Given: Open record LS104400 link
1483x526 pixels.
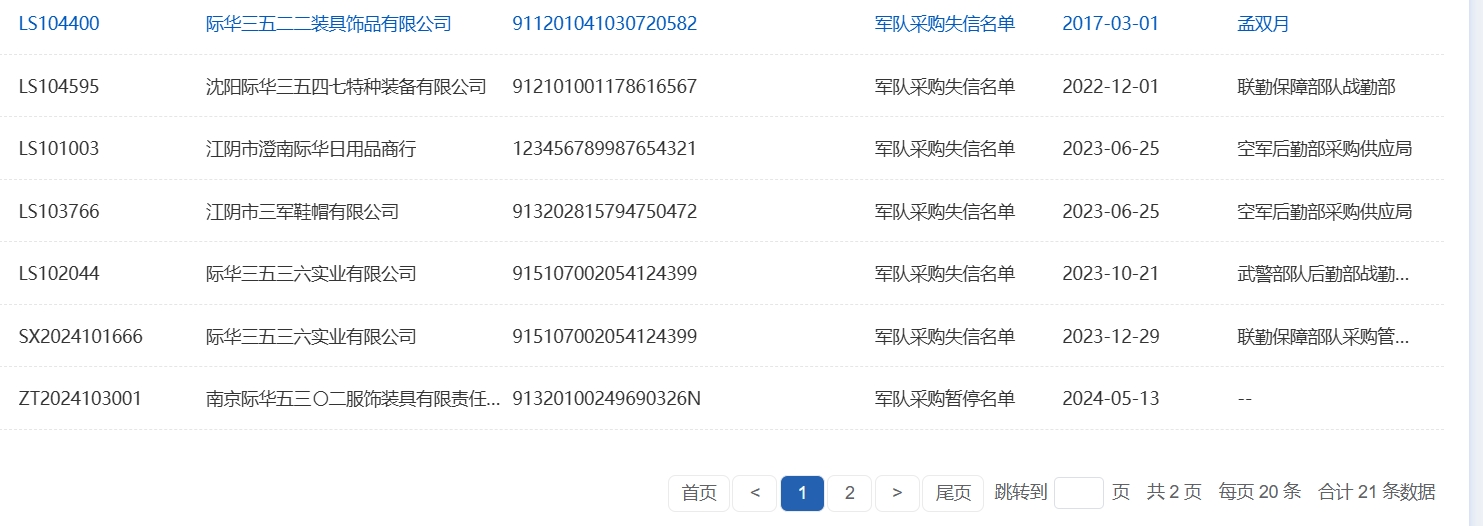Looking at the screenshot, I should point(59,24).
